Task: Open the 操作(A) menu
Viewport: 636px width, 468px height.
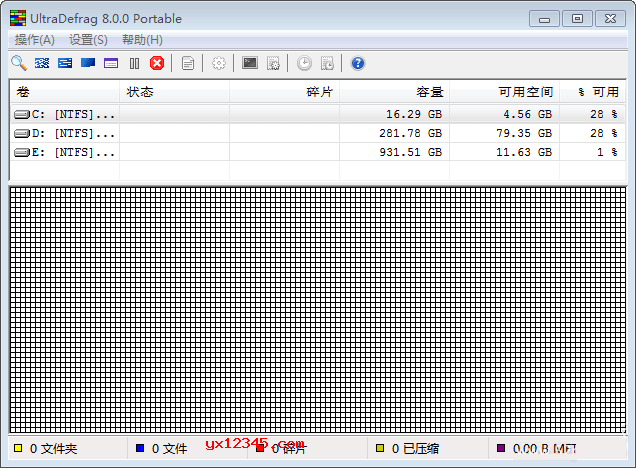Action: (x=35, y=39)
